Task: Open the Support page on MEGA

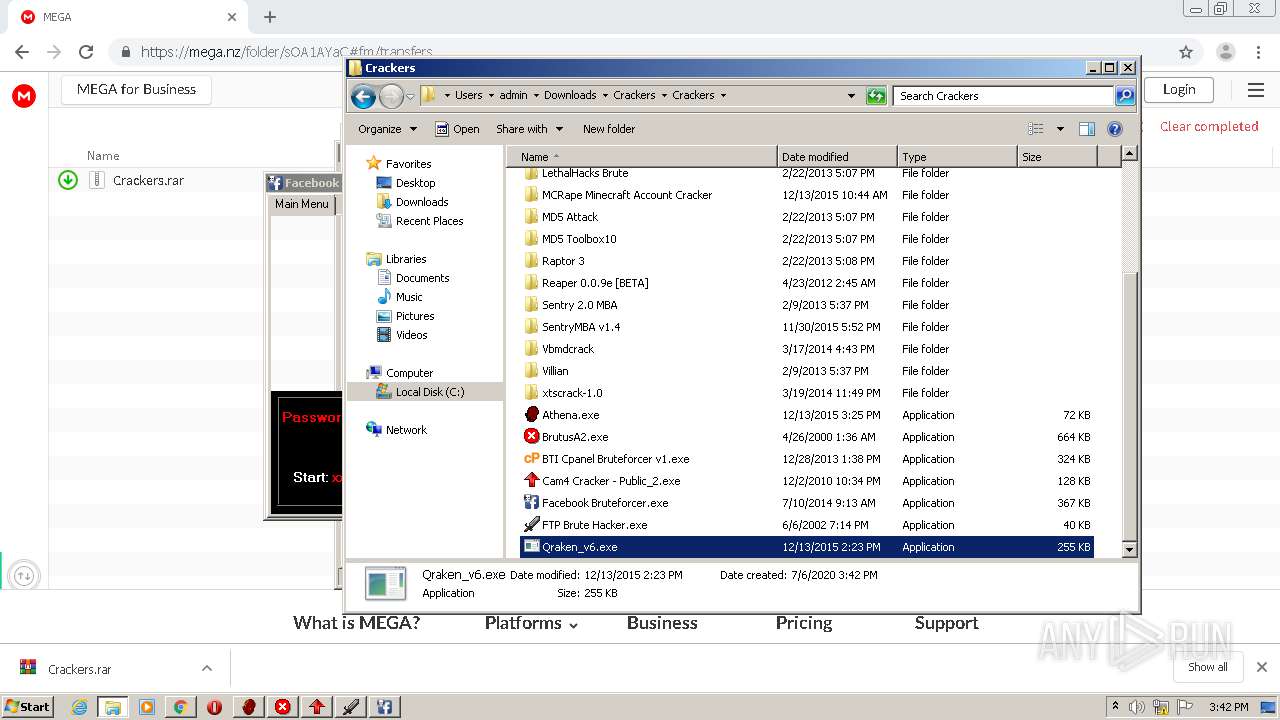Action: click(x=946, y=623)
